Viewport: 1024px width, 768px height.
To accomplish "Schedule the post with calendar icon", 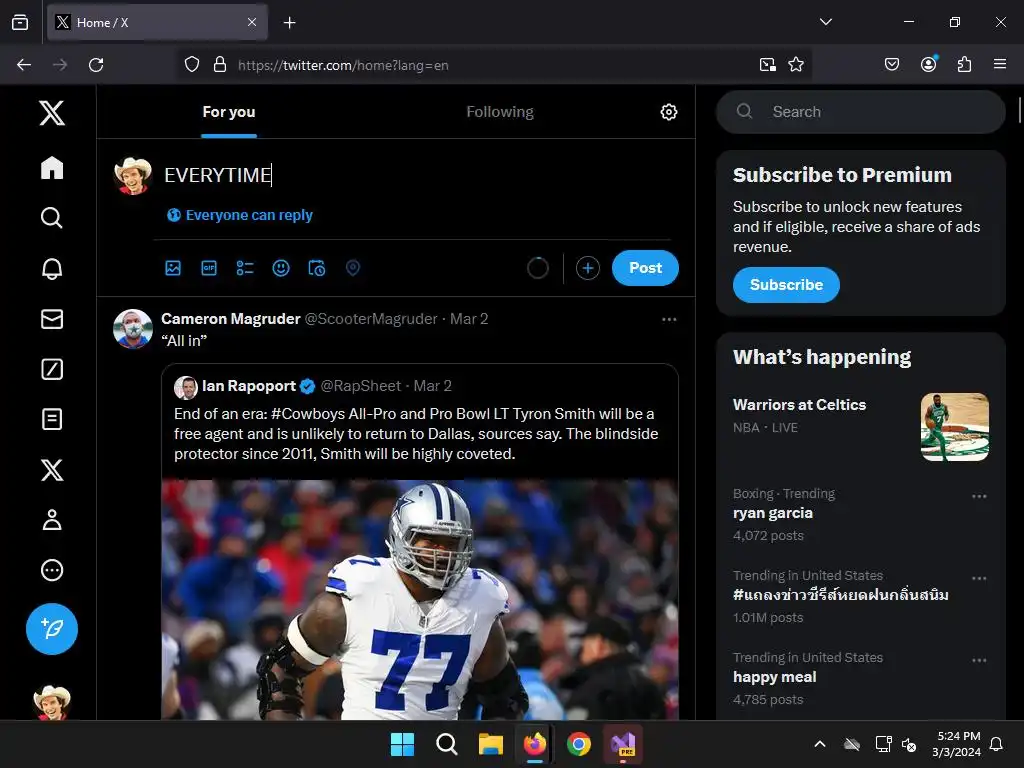I will (x=317, y=268).
